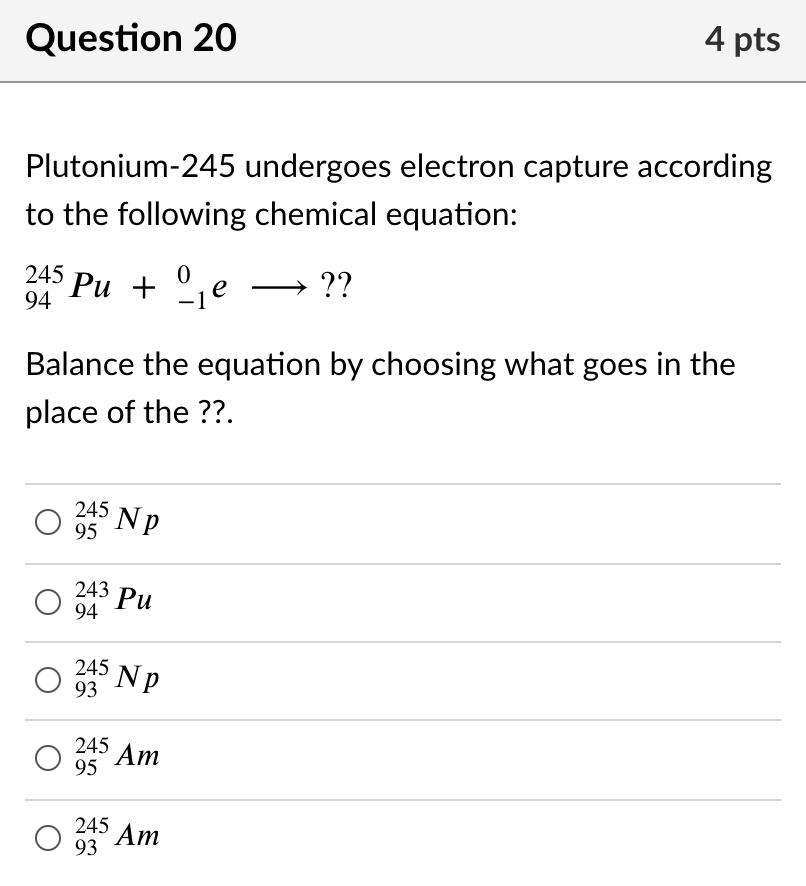The width and height of the screenshot is (806, 886).
Task: Click the 'Plutonium-245 undergoes electron capture' sentence
Action: click(x=399, y=166)
